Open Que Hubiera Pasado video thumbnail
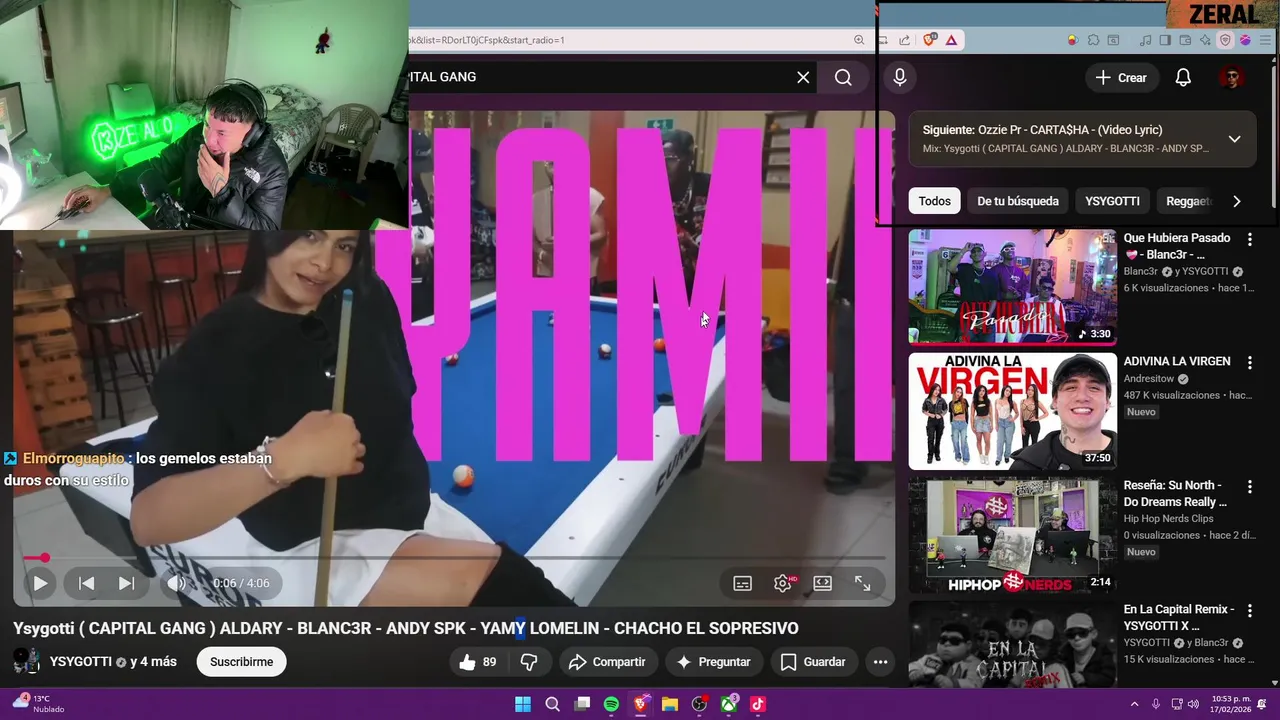The height and width of the screenshot is (720, 1280). click(x=1012, y=287)
